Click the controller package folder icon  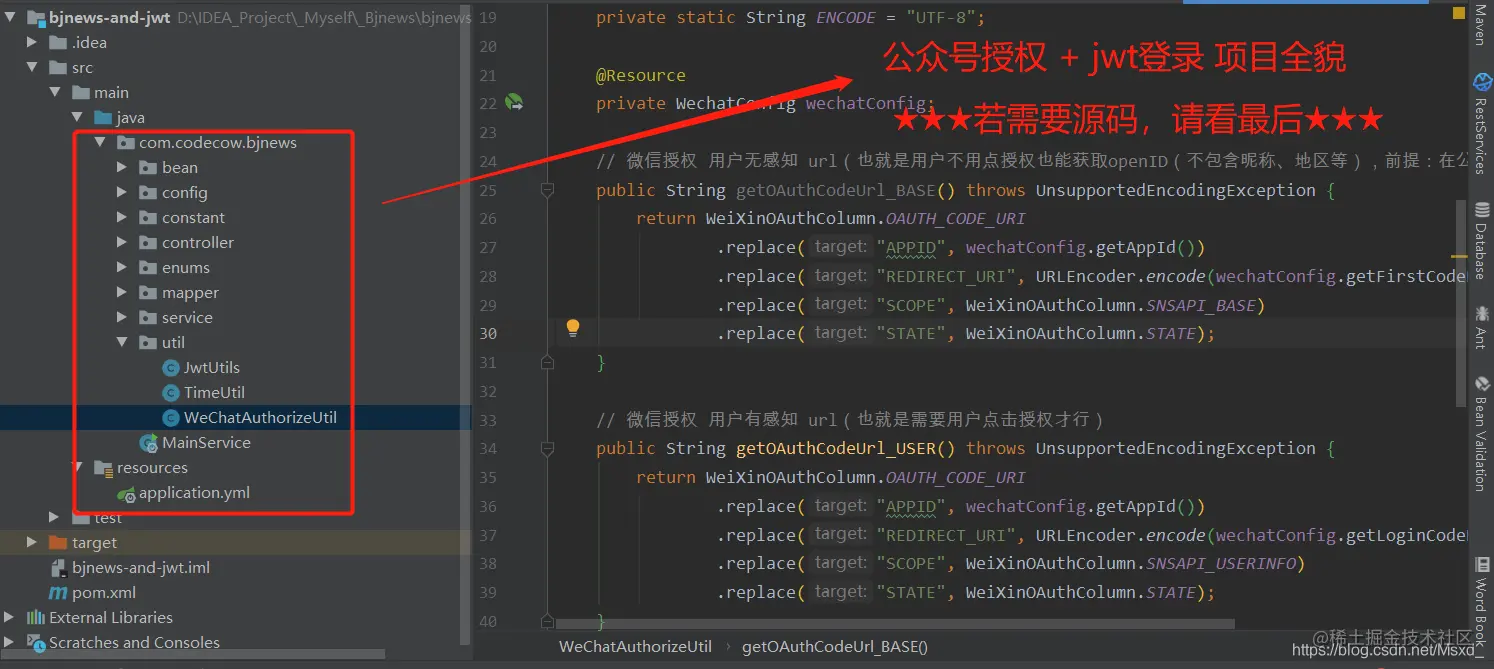(148, 243)
